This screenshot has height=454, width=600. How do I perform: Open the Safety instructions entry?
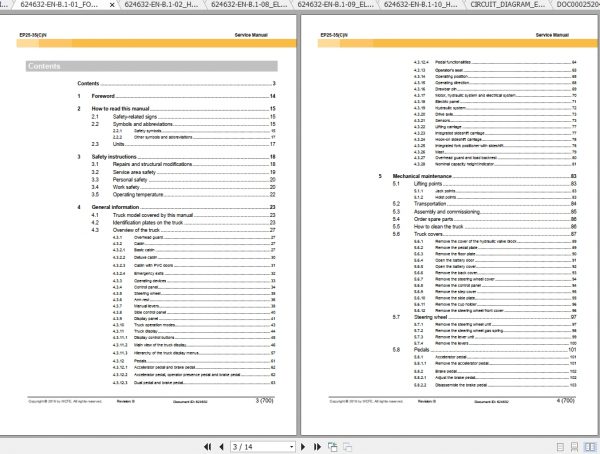[x=176, y=157]
